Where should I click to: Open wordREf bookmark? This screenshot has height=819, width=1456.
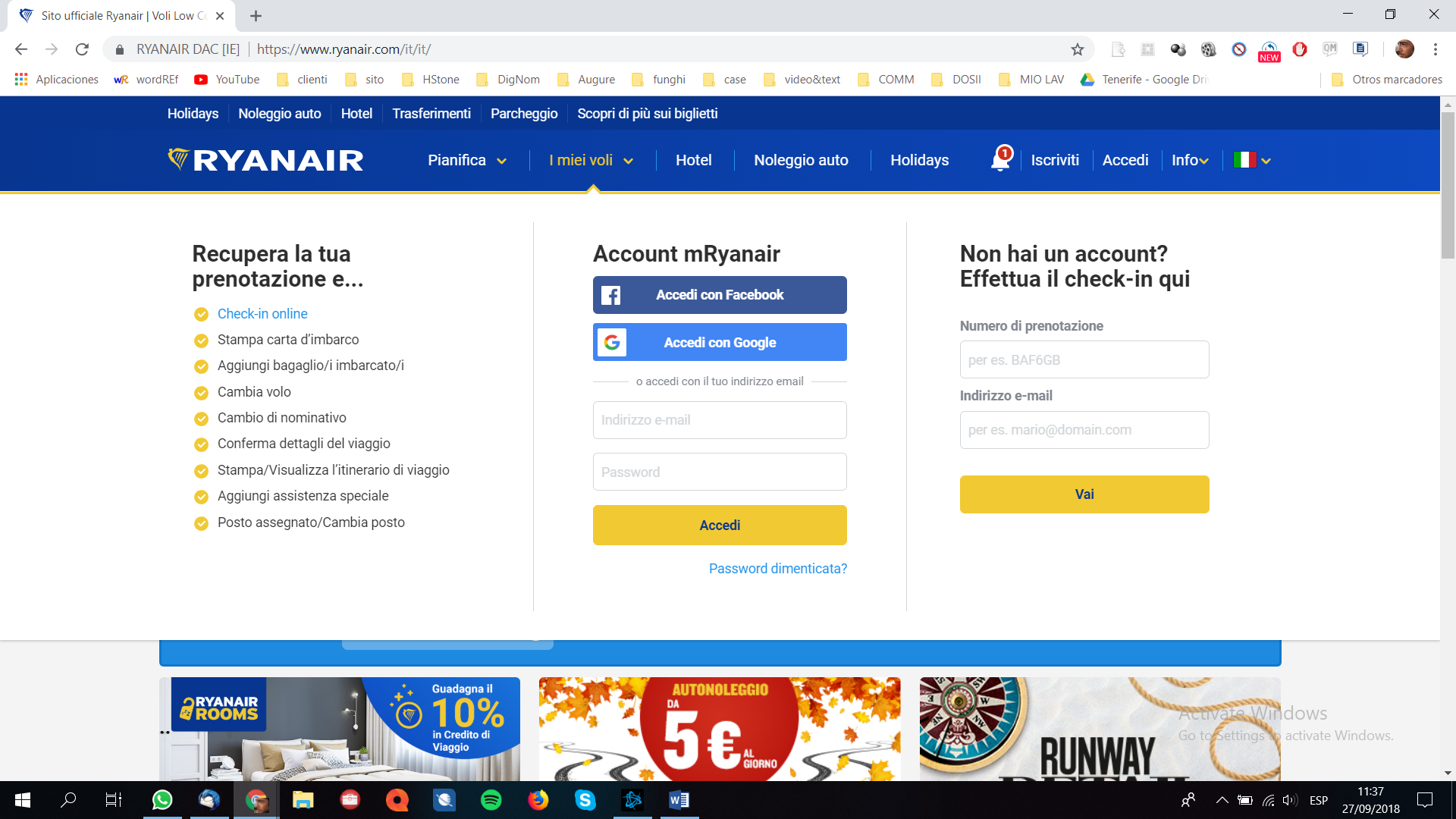[146, 80]
